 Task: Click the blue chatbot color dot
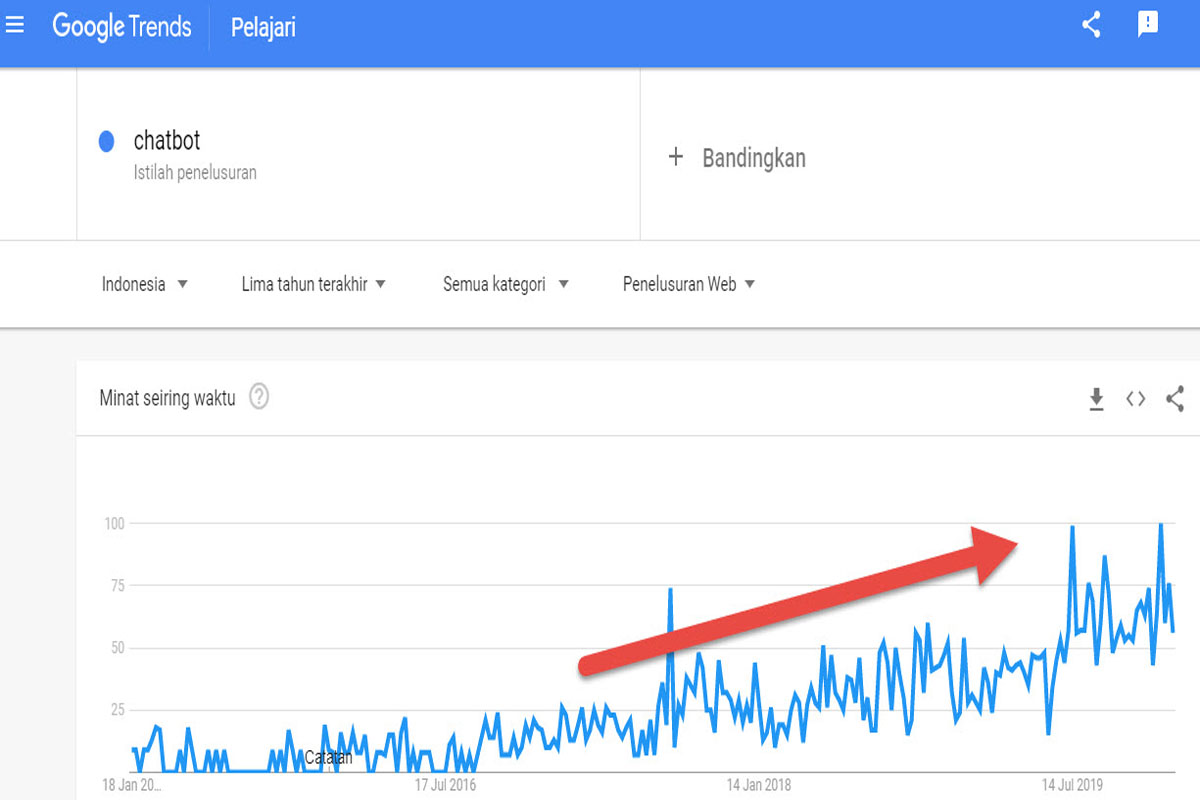click(x=106, y=142)
